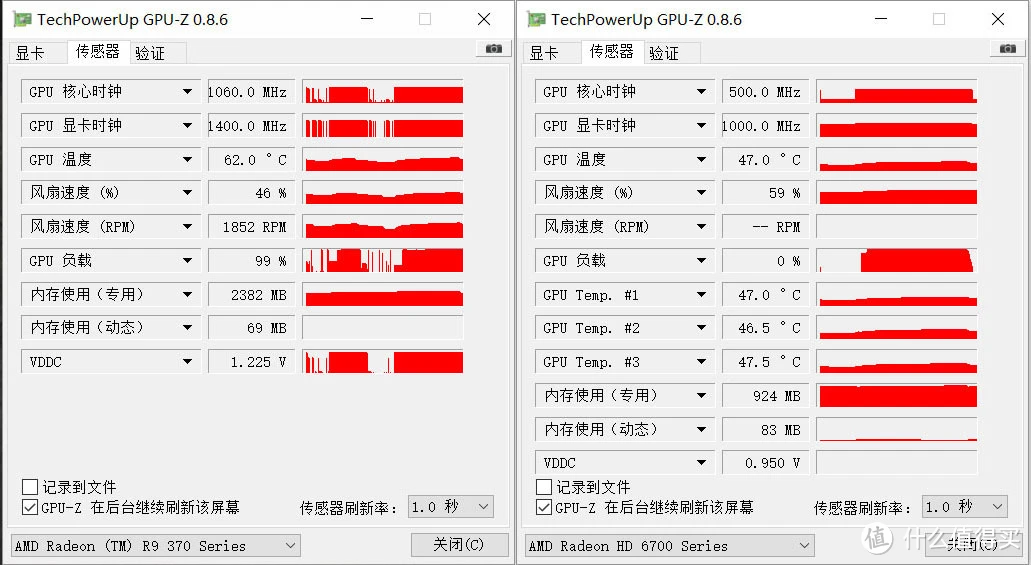The image size is (1031, 565).
Task: Click 1.225 V VDDC value
Action: (252, 362)
